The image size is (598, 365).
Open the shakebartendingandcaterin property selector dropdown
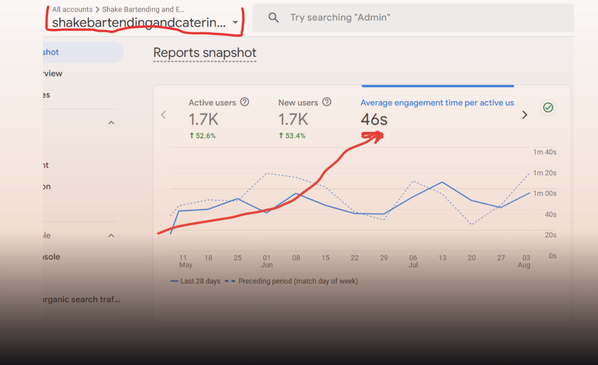[x=145, y=23]
